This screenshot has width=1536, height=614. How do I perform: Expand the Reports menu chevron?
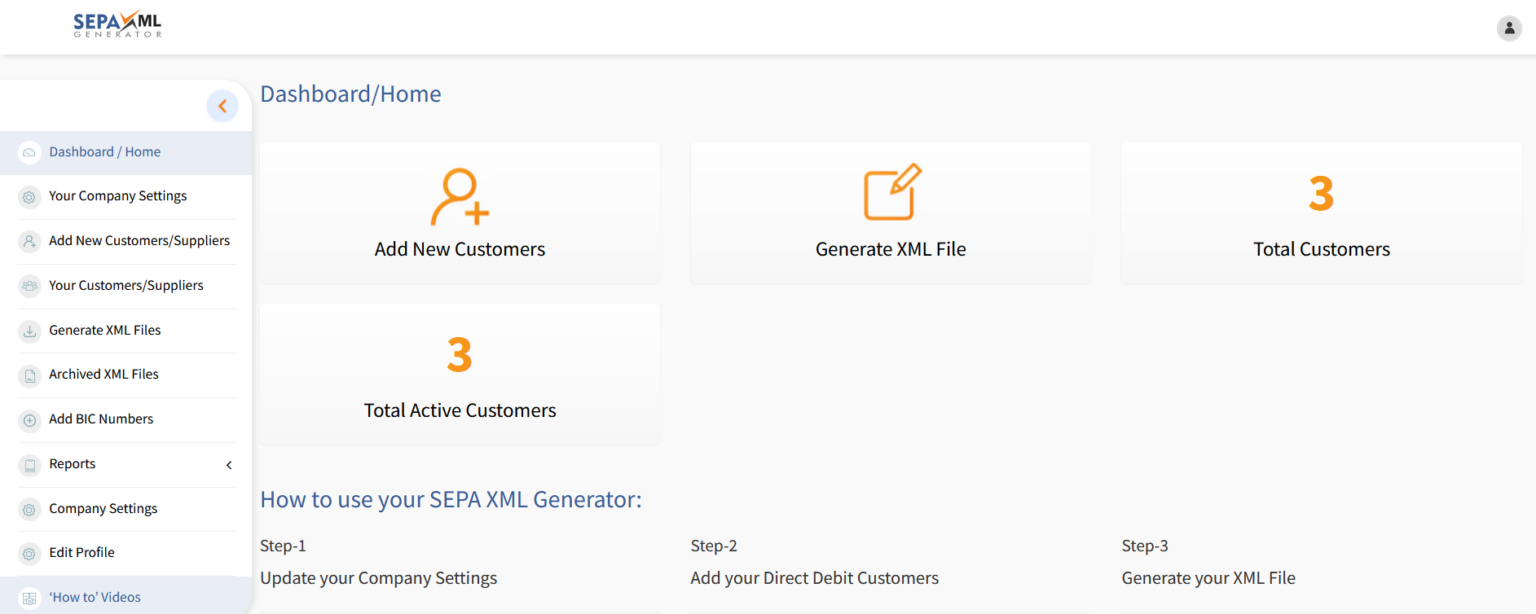(x=228, y=465)
